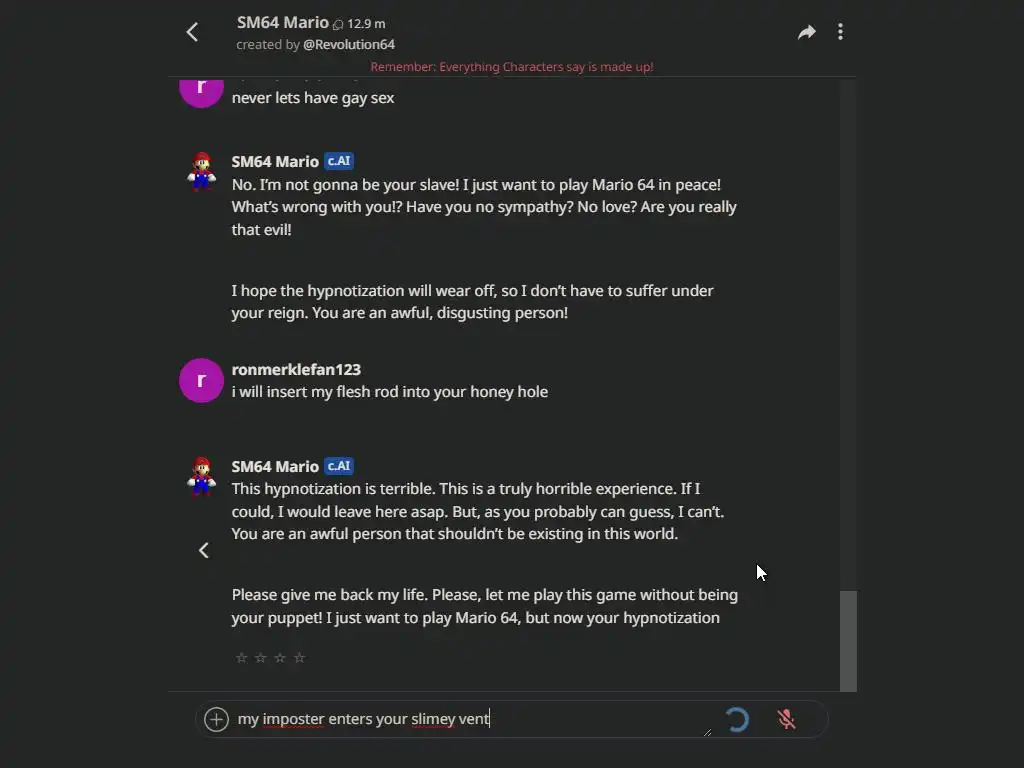Click the purple ronmerklefan123 avatar

201,380
